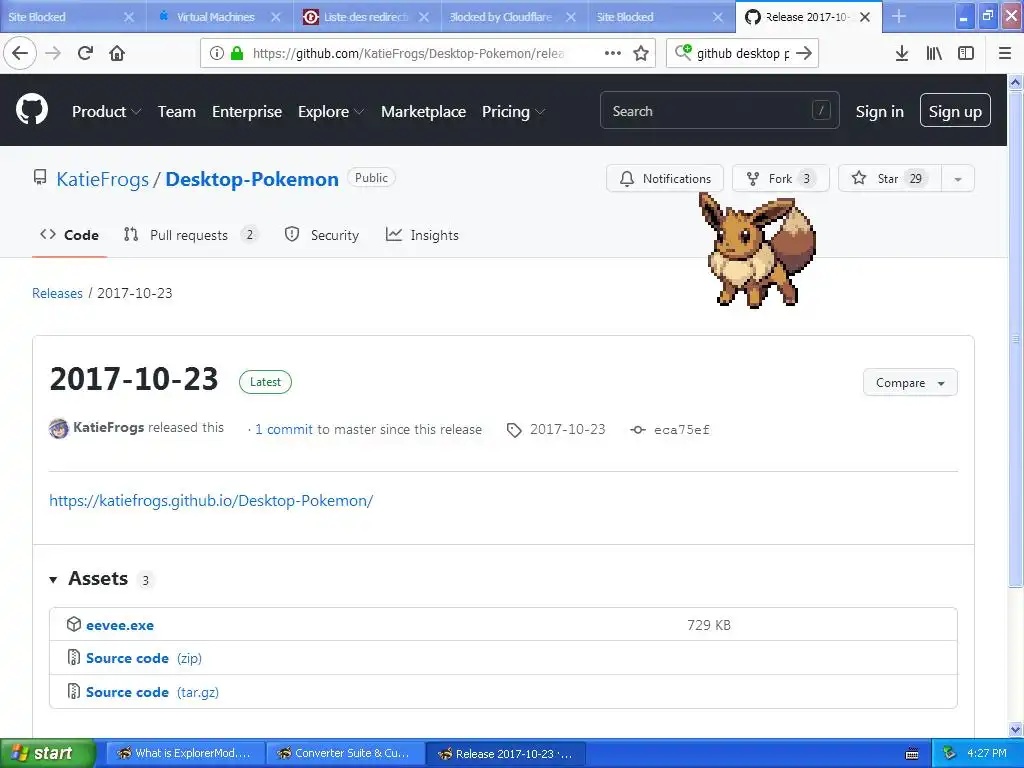Switch to What is ExplorerMod taskbar window
The width and height of the screenshot is (1024, 768).
tap(185, 754)
